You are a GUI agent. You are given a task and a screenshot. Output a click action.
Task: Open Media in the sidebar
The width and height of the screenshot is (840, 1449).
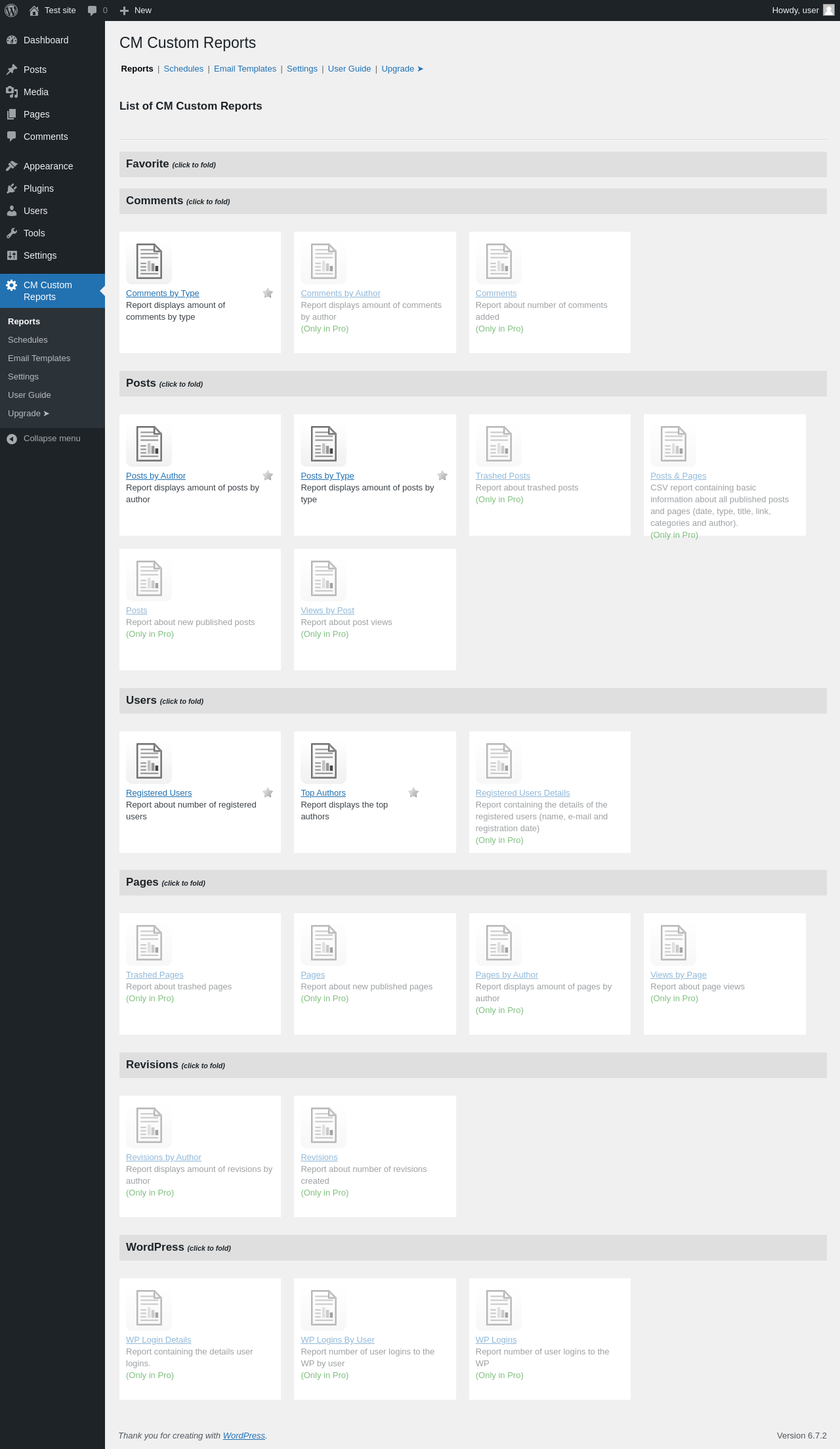(x=52, y=92)
